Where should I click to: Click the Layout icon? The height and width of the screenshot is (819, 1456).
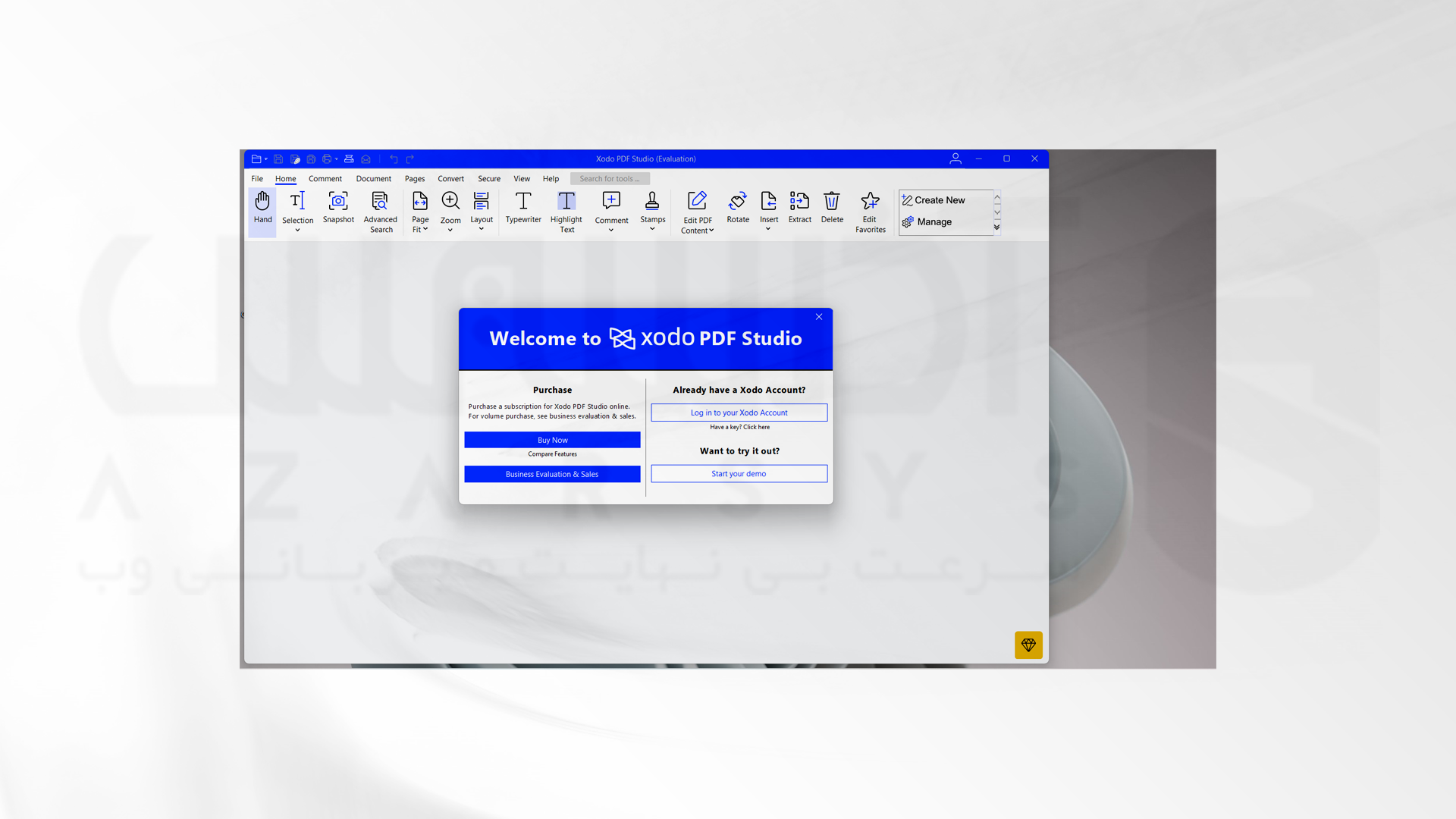click(481, 200)
